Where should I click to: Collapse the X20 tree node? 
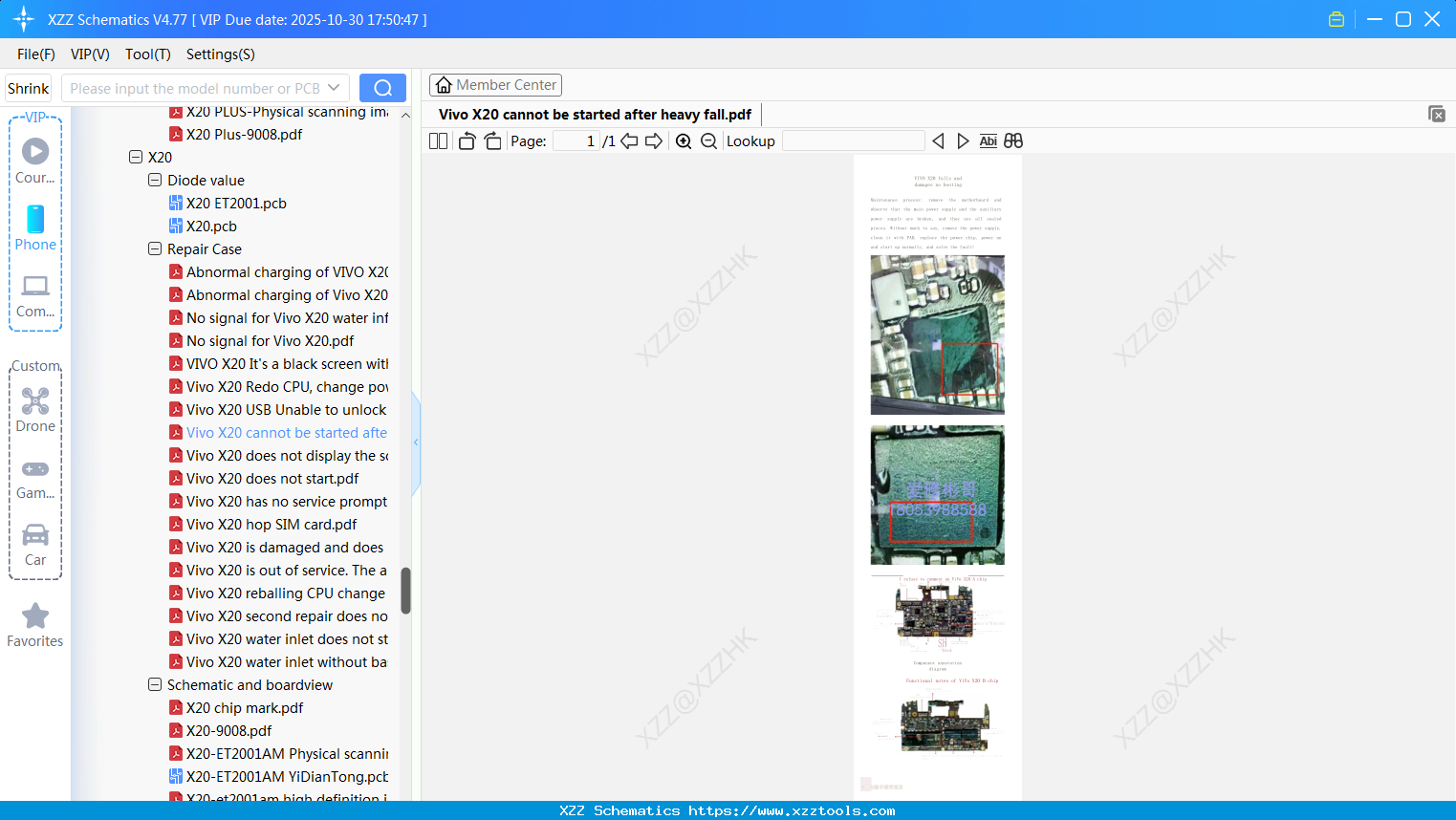click(136, 157)
